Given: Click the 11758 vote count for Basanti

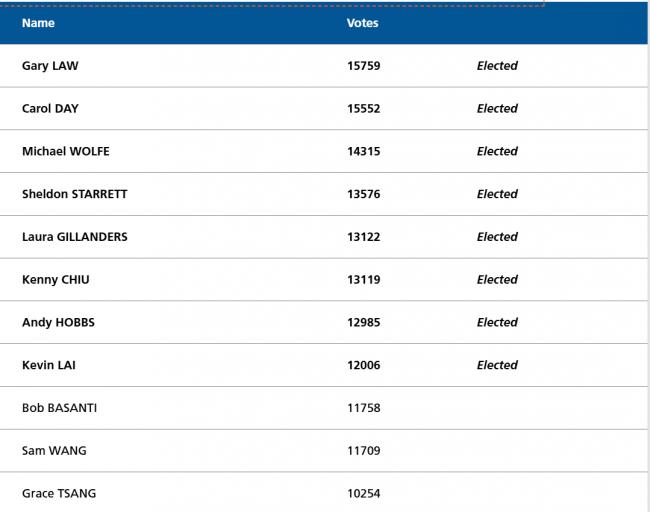Looking at the screenshot, I should coord(364,408).
